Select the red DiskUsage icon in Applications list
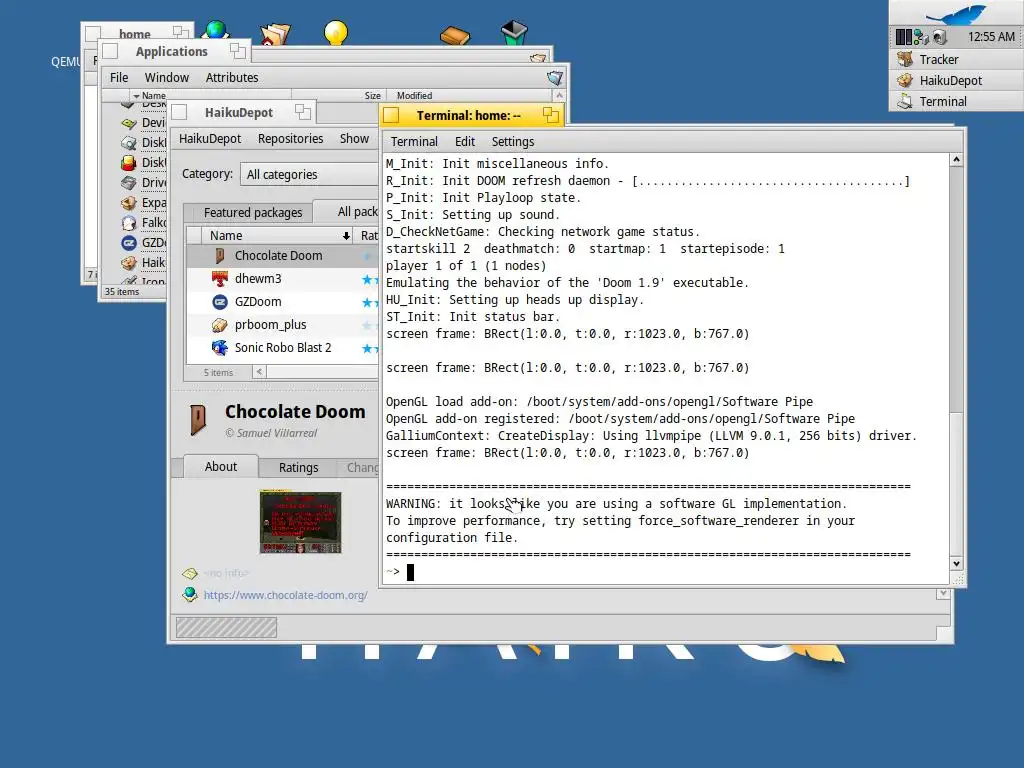This screenshot has height=768, width=1024. pyautogui.click(x=129, y=163)
